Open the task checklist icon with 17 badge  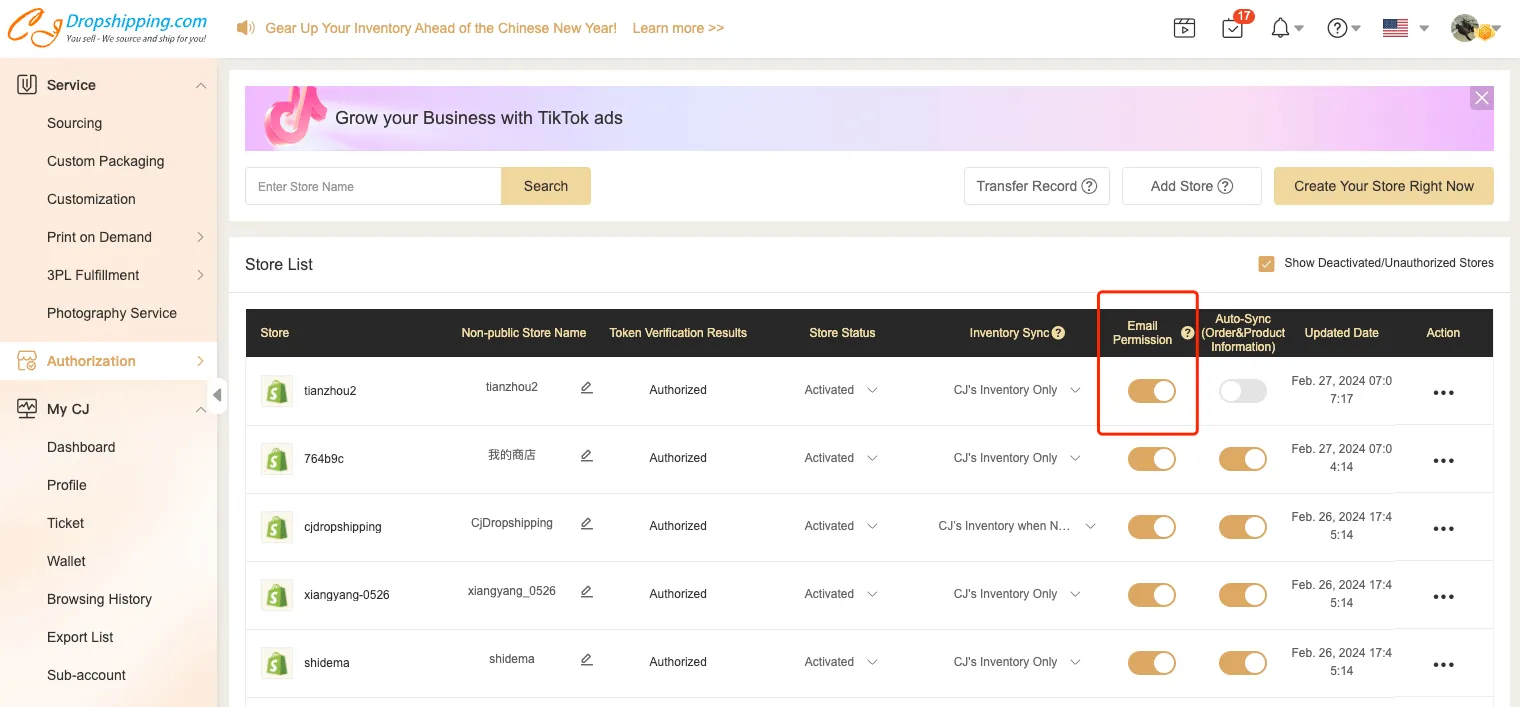(x=1233, y=28)
